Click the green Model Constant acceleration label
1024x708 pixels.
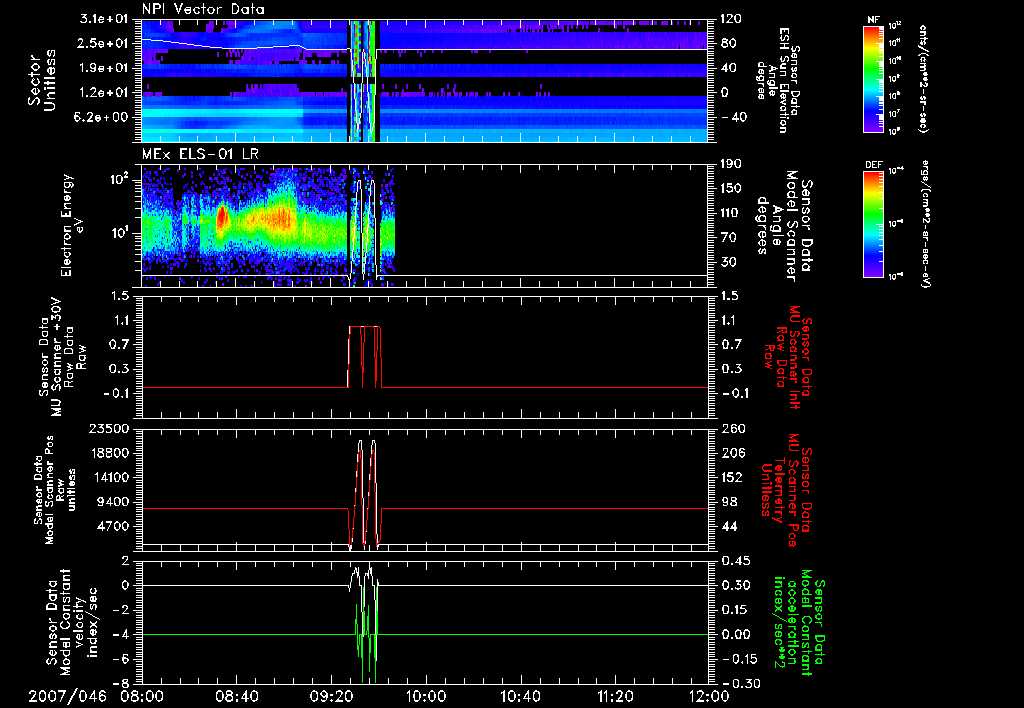(x=797, y=622)
